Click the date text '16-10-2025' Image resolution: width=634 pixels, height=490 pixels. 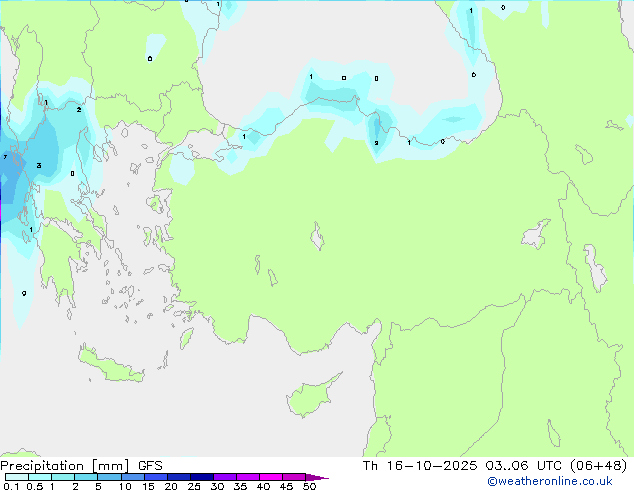point(432,466)
